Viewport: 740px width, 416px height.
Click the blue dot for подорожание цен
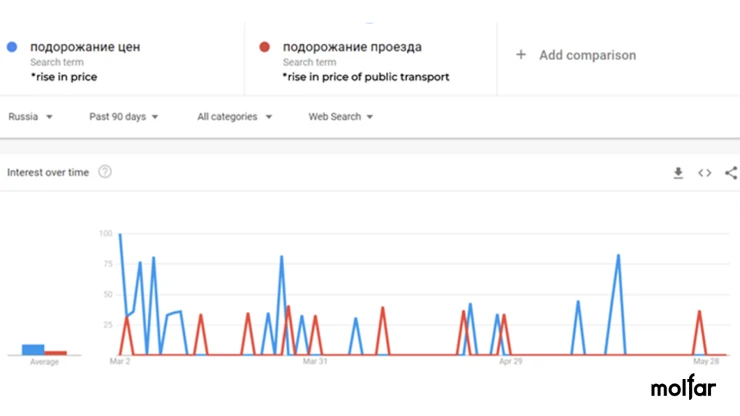pyautogui.click(x=12, y=47)
